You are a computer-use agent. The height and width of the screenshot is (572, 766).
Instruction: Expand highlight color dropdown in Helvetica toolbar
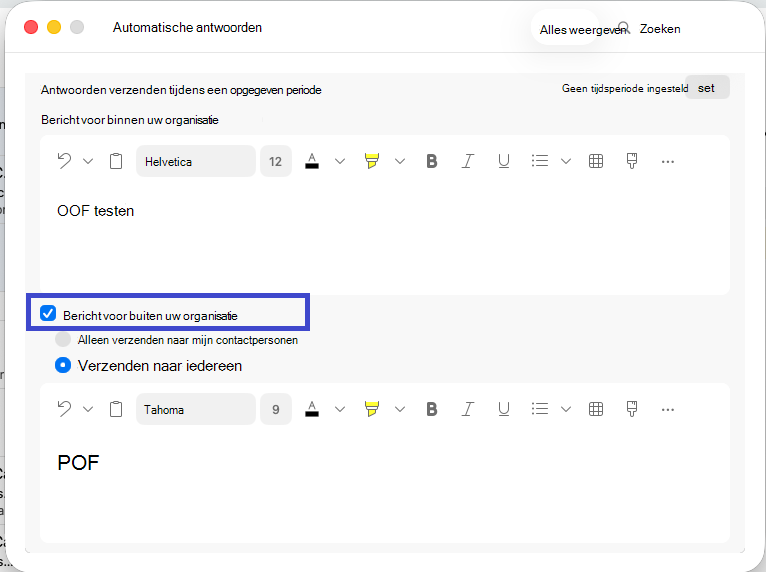pos(400,161)
